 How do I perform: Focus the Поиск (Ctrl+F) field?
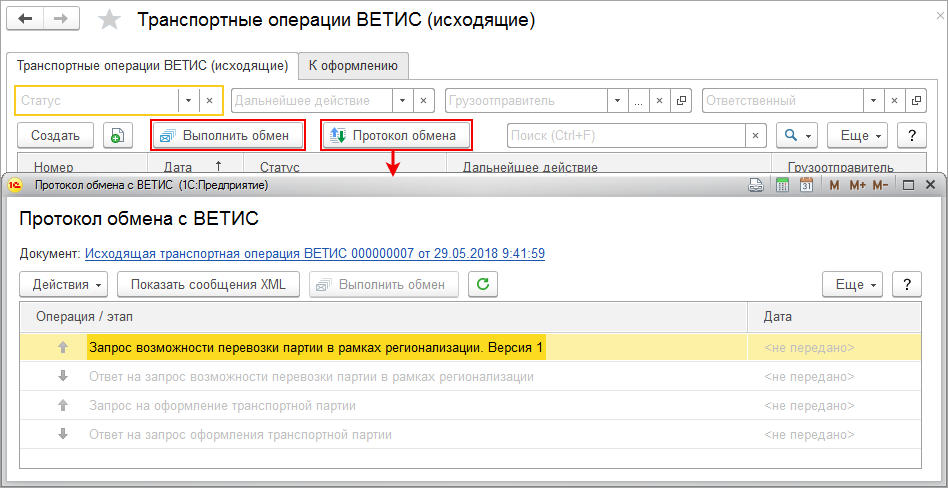pos(626,135)
